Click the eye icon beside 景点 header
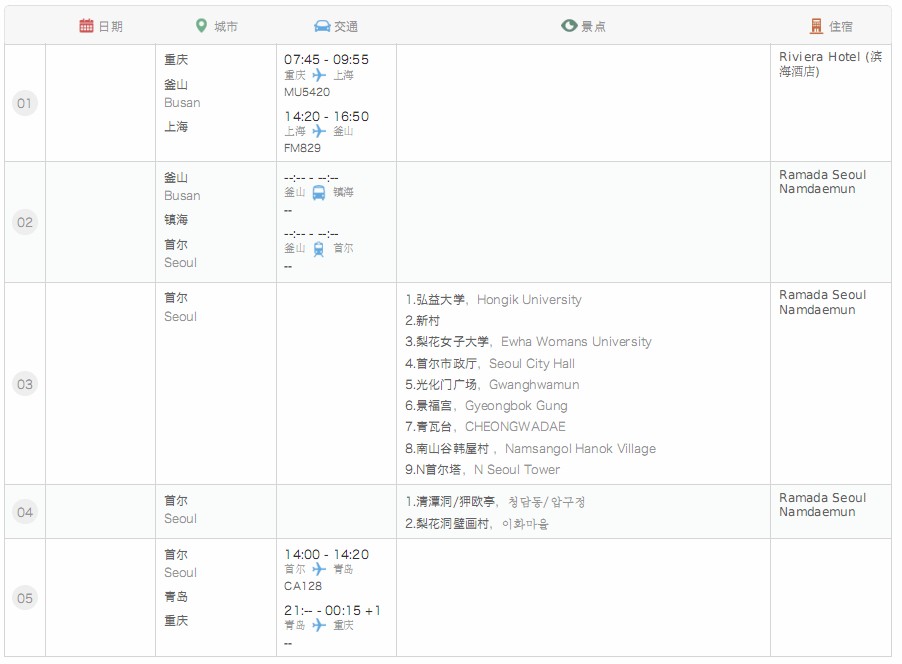This screenshot has height=664, width=902. pos(569,26)
